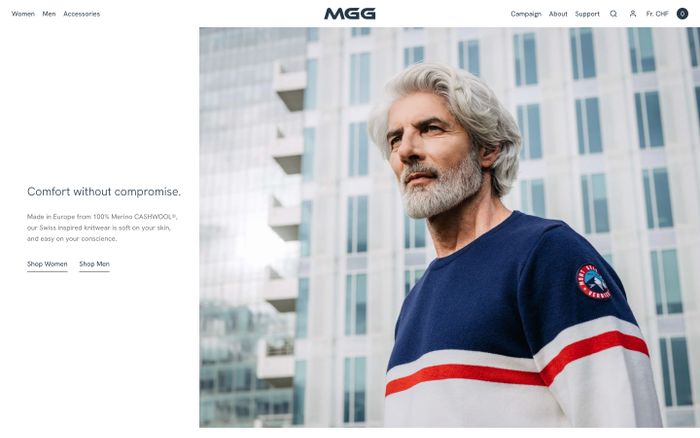Click the round sleeve badge on sweater
This screenshot has height=438, width=700.
pyautogui.click(x=593, y=281)
